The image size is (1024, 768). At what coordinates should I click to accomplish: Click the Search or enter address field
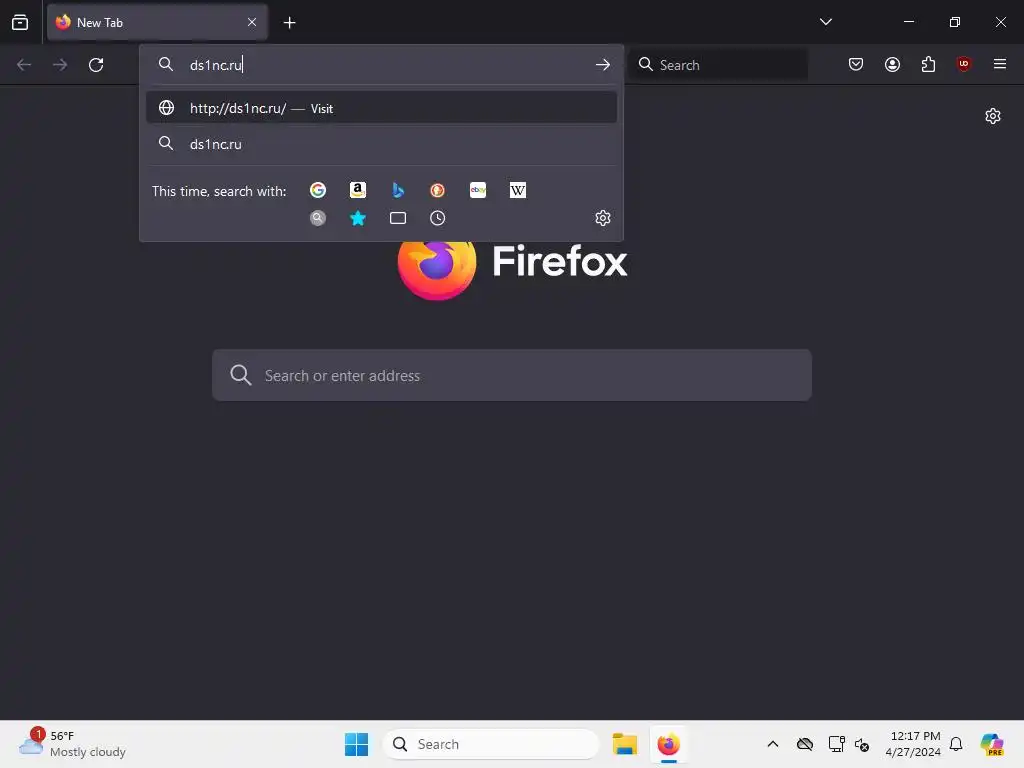[512, 375]
